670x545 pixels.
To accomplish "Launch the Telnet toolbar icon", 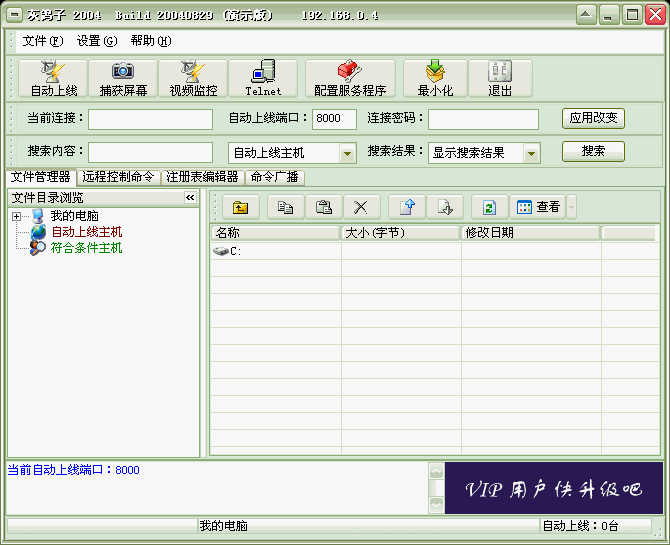I will click(263, 78).
